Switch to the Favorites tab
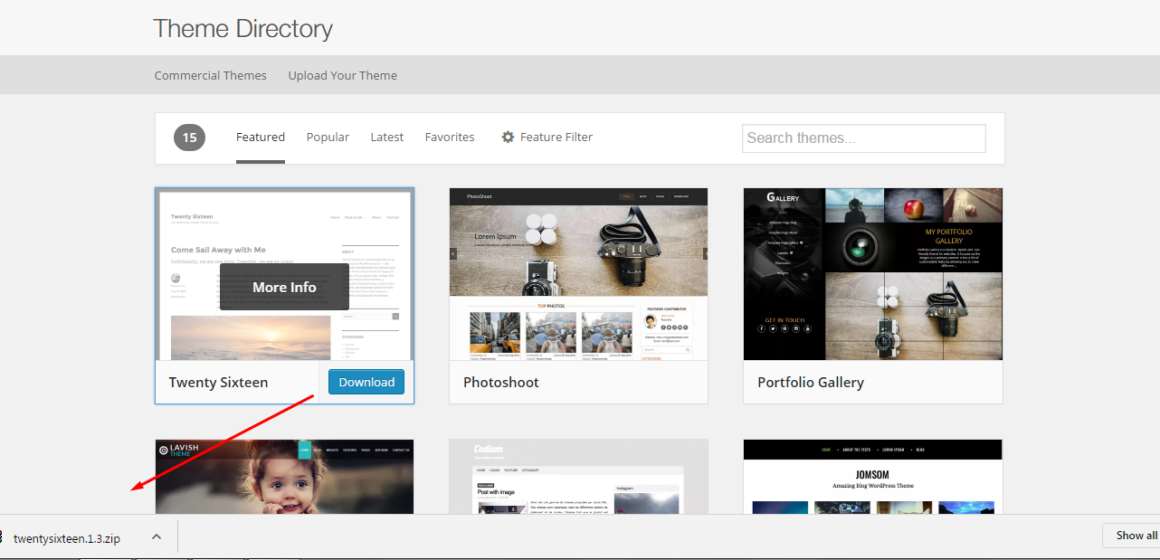Viewport: 1160px width, 560px height. [450, 137]
